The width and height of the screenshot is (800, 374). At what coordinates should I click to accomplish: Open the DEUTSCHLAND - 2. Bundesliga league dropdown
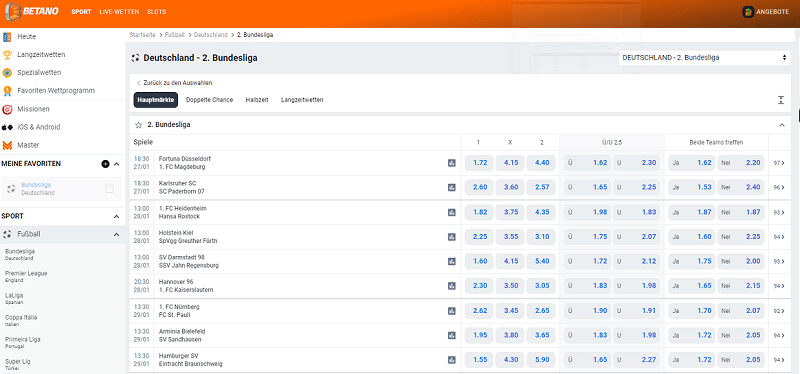click(x=705, y=58)
